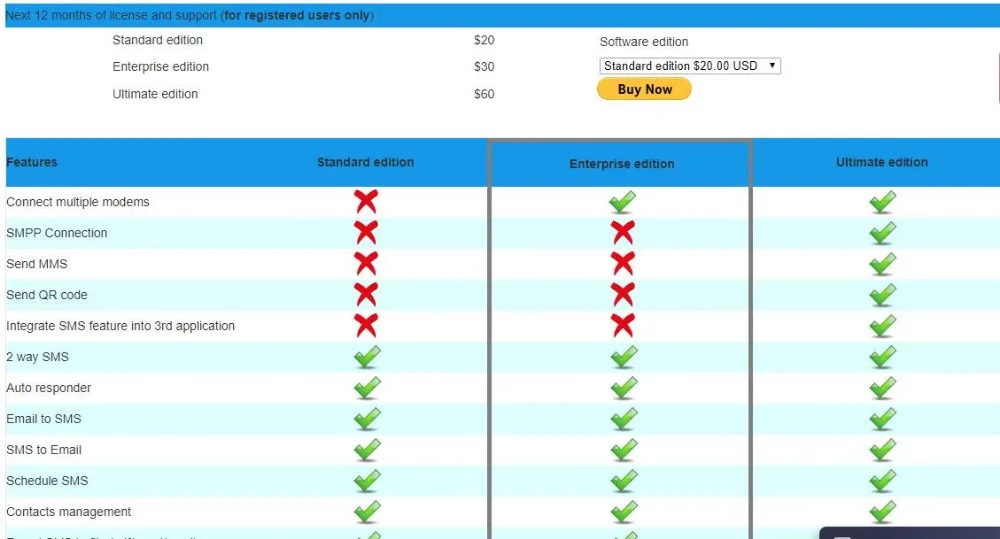Click green check for Connect multiple modems Ultimate
This screenshot has width=1000, height=539.
pyautogui.click(x=883, y=202)
